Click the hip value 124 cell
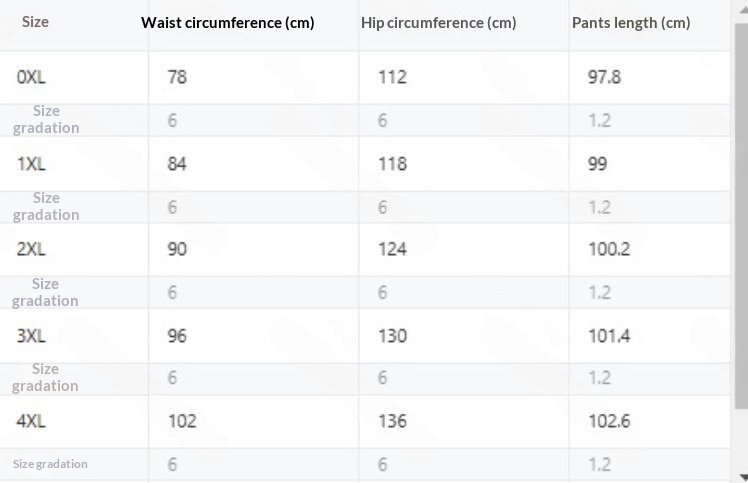The width and height of the screenshot is (748, 483). (392, 249)
